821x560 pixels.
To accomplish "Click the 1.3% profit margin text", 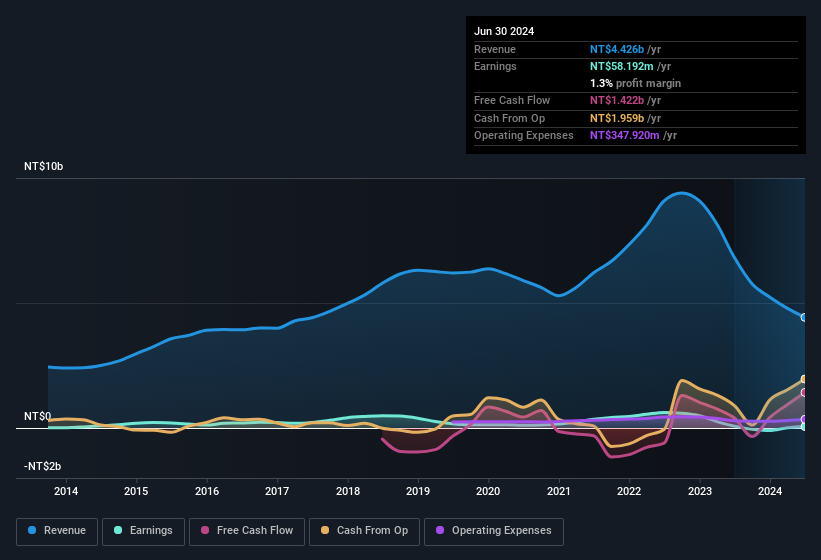I will click(635, 83).
